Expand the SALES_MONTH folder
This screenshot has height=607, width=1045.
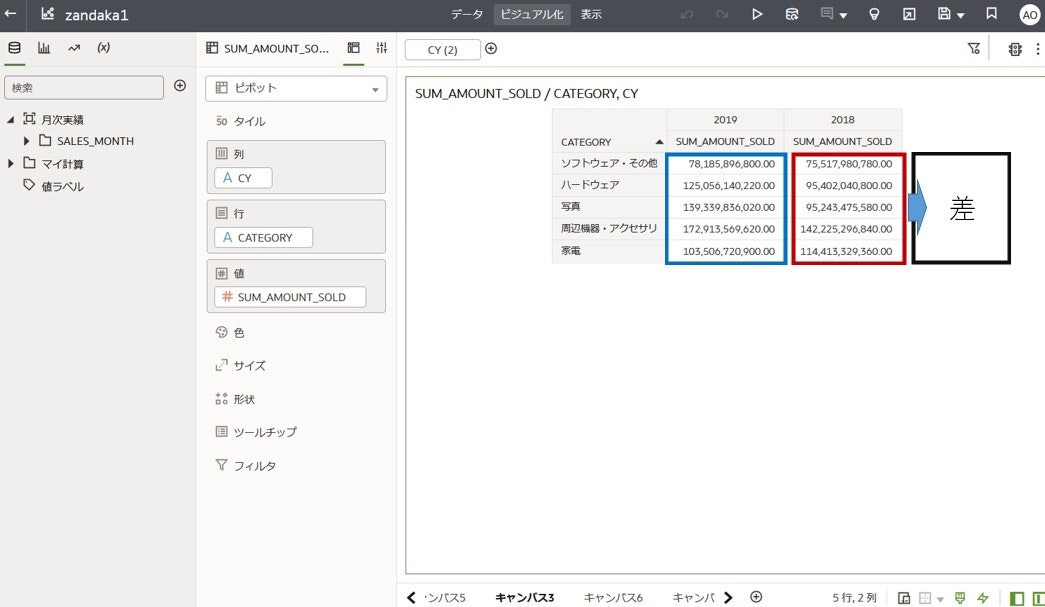point(26,141)
